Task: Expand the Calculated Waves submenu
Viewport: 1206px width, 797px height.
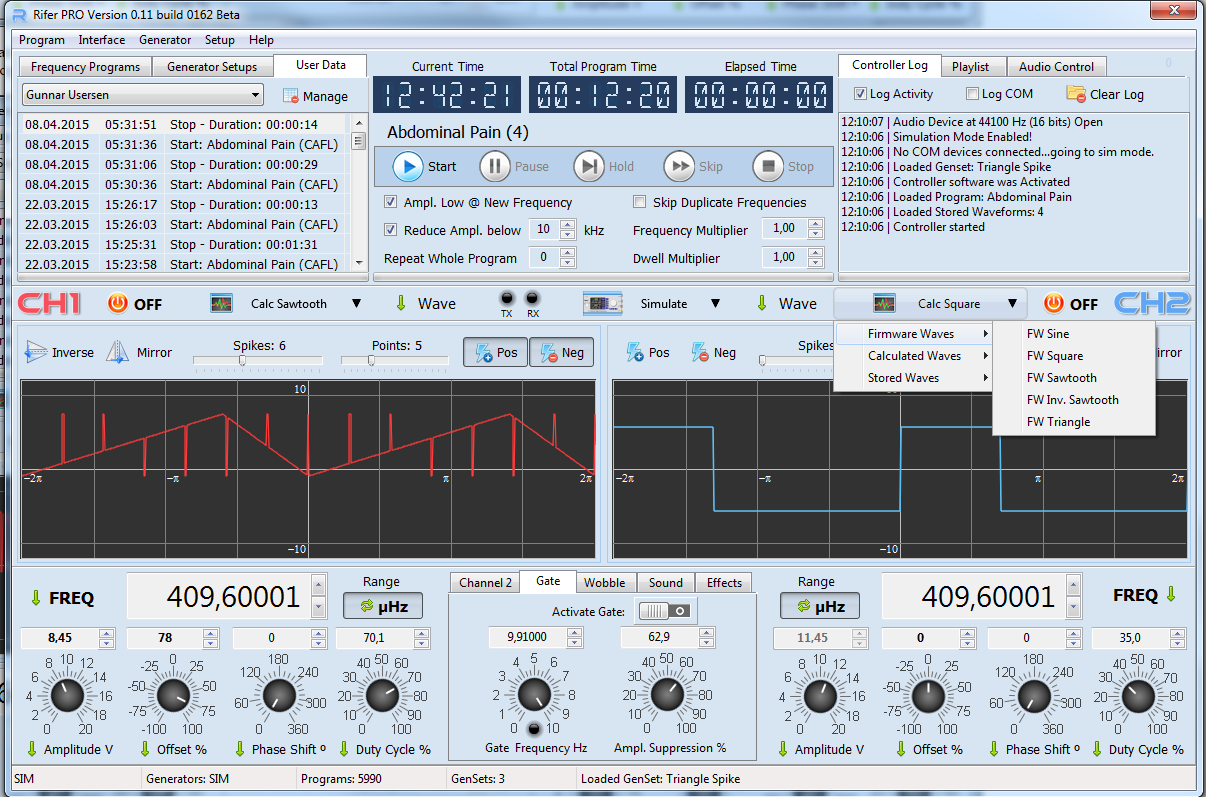Action: click(x=914, y=356)
